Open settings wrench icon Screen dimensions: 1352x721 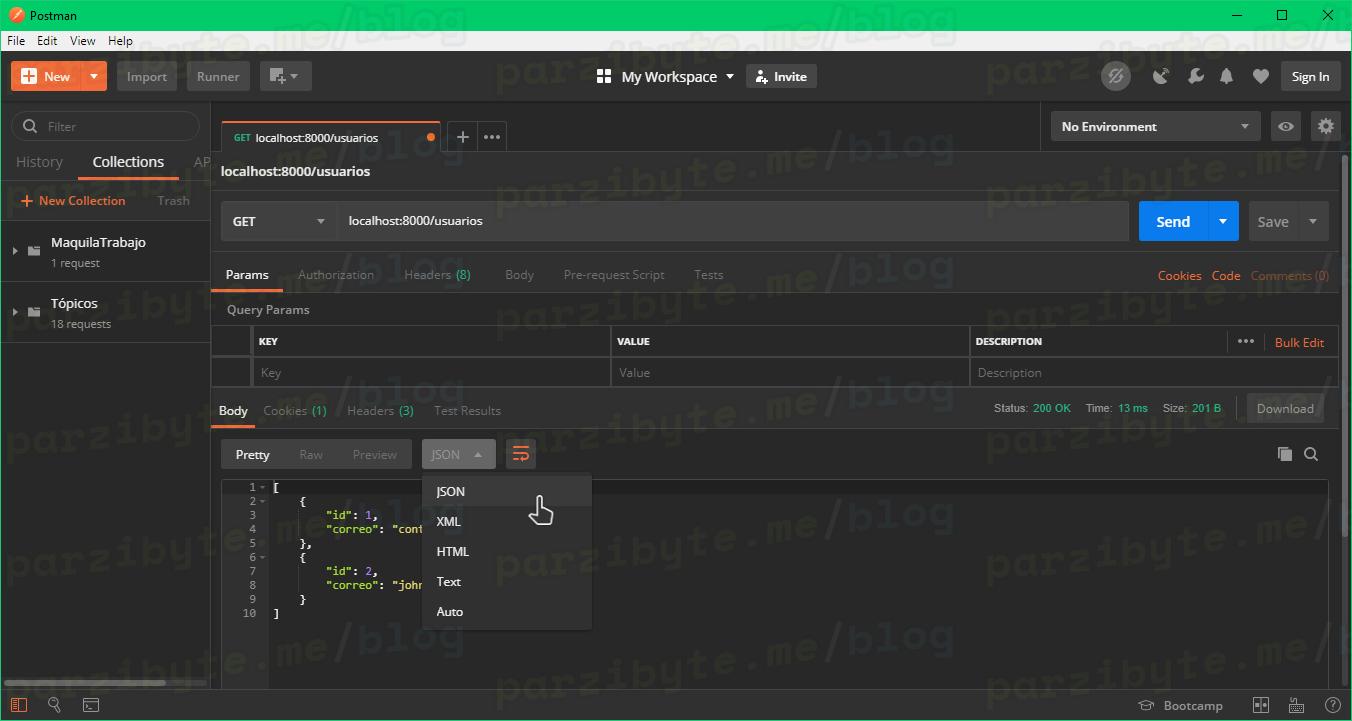pos(1195,76)
